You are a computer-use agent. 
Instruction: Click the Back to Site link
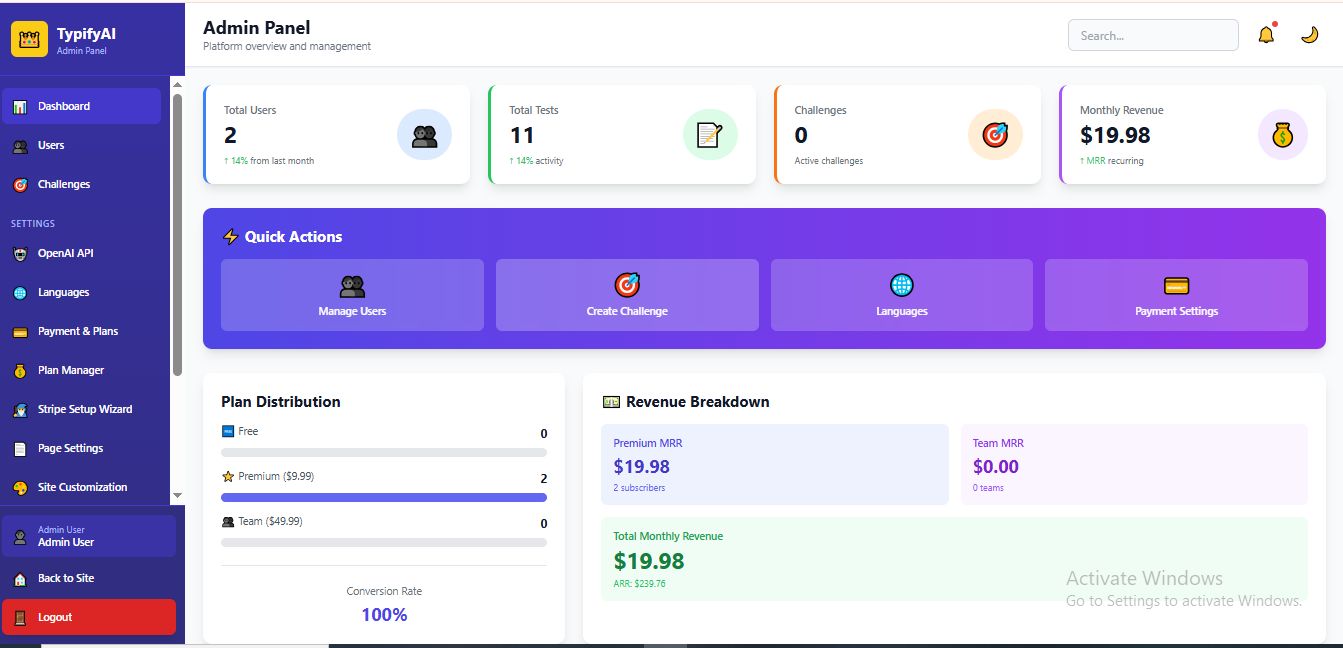click(x=66, y=578)
